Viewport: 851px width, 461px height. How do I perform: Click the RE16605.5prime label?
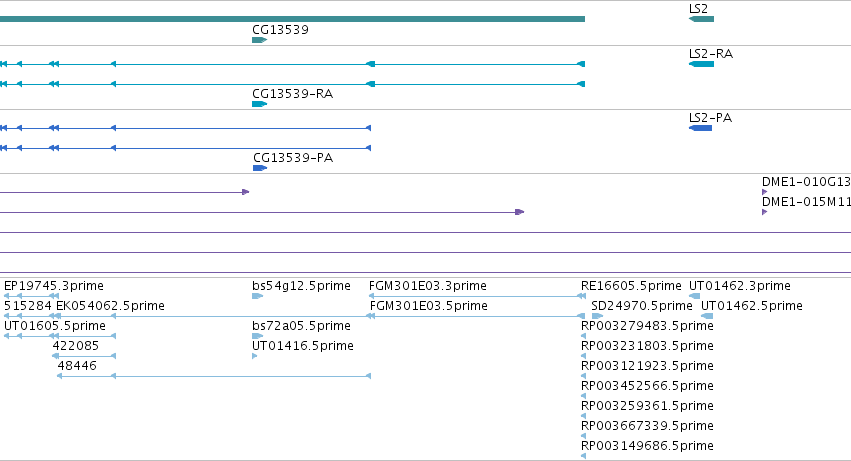[x=631, y=286]
